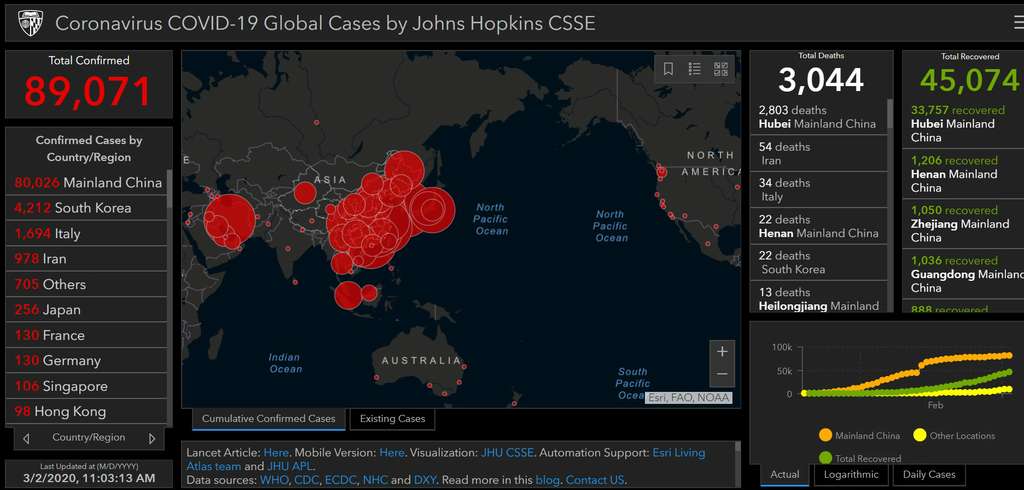Open the hamburger menu at top right
This screenshot has height=490, width=1024.
click(x=1017, y=23)
